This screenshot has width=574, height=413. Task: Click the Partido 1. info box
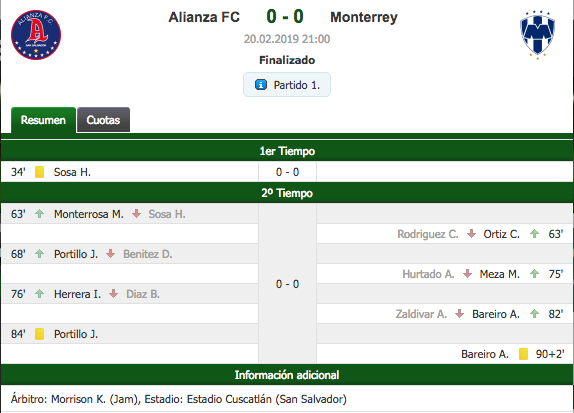click(287, 85)
